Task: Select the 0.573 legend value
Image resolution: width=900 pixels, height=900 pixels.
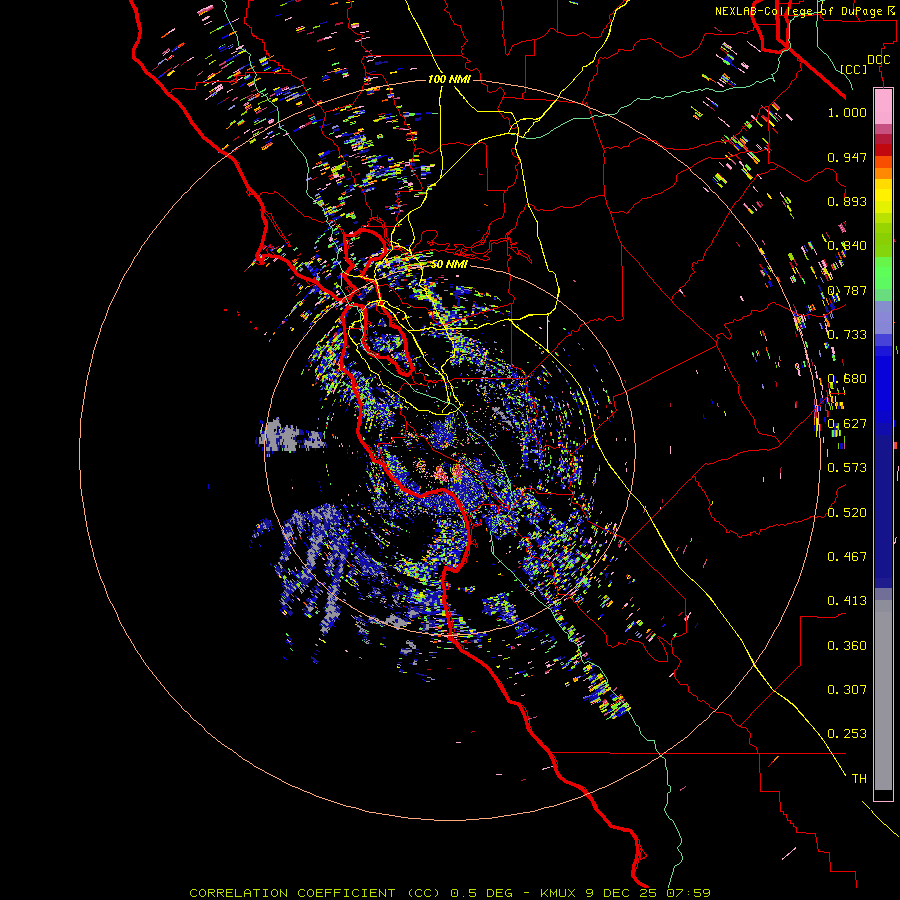Action: 847,468
